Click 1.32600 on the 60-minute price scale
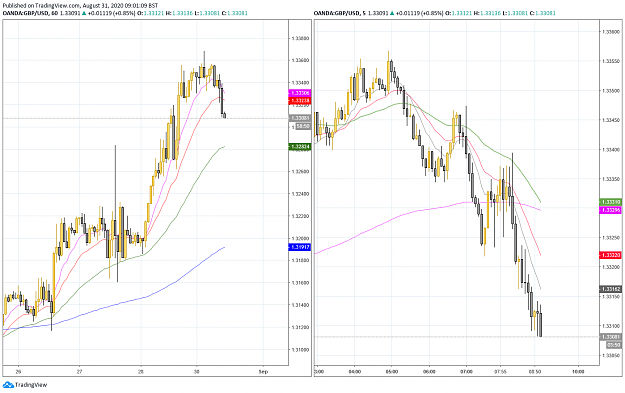 [x=301, y=172]
